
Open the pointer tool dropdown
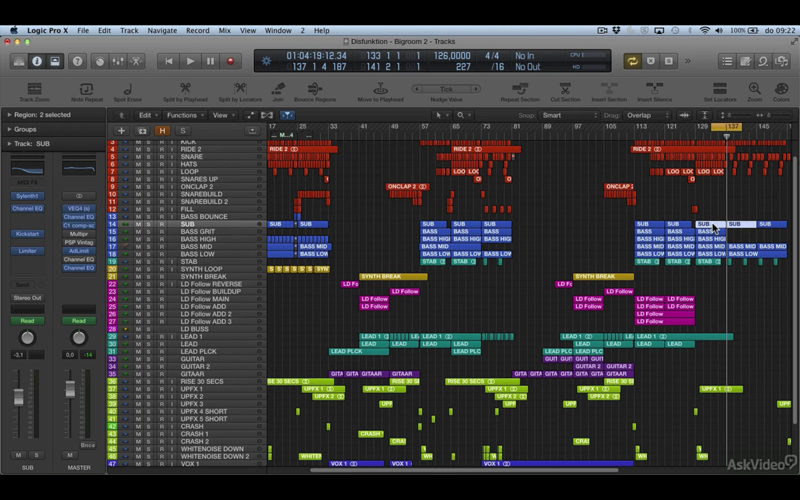click(441, 115)
